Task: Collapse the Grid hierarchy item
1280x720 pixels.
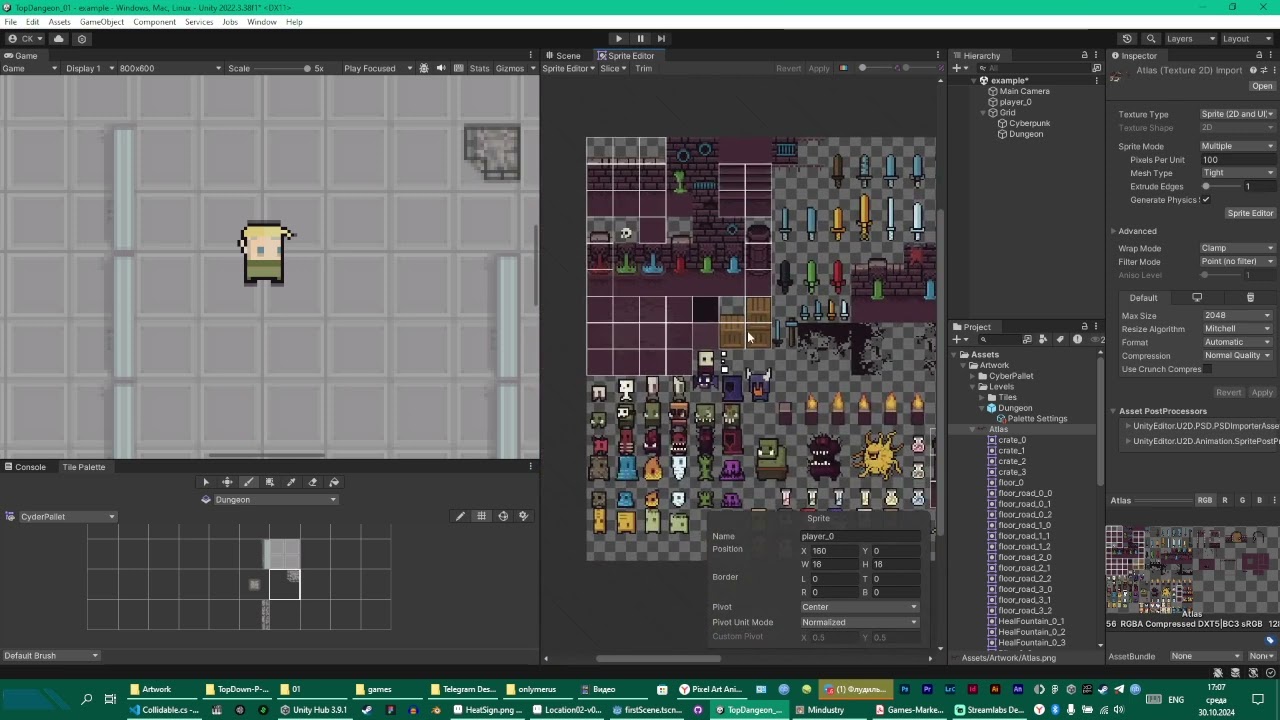Action: tap(983, 113)
